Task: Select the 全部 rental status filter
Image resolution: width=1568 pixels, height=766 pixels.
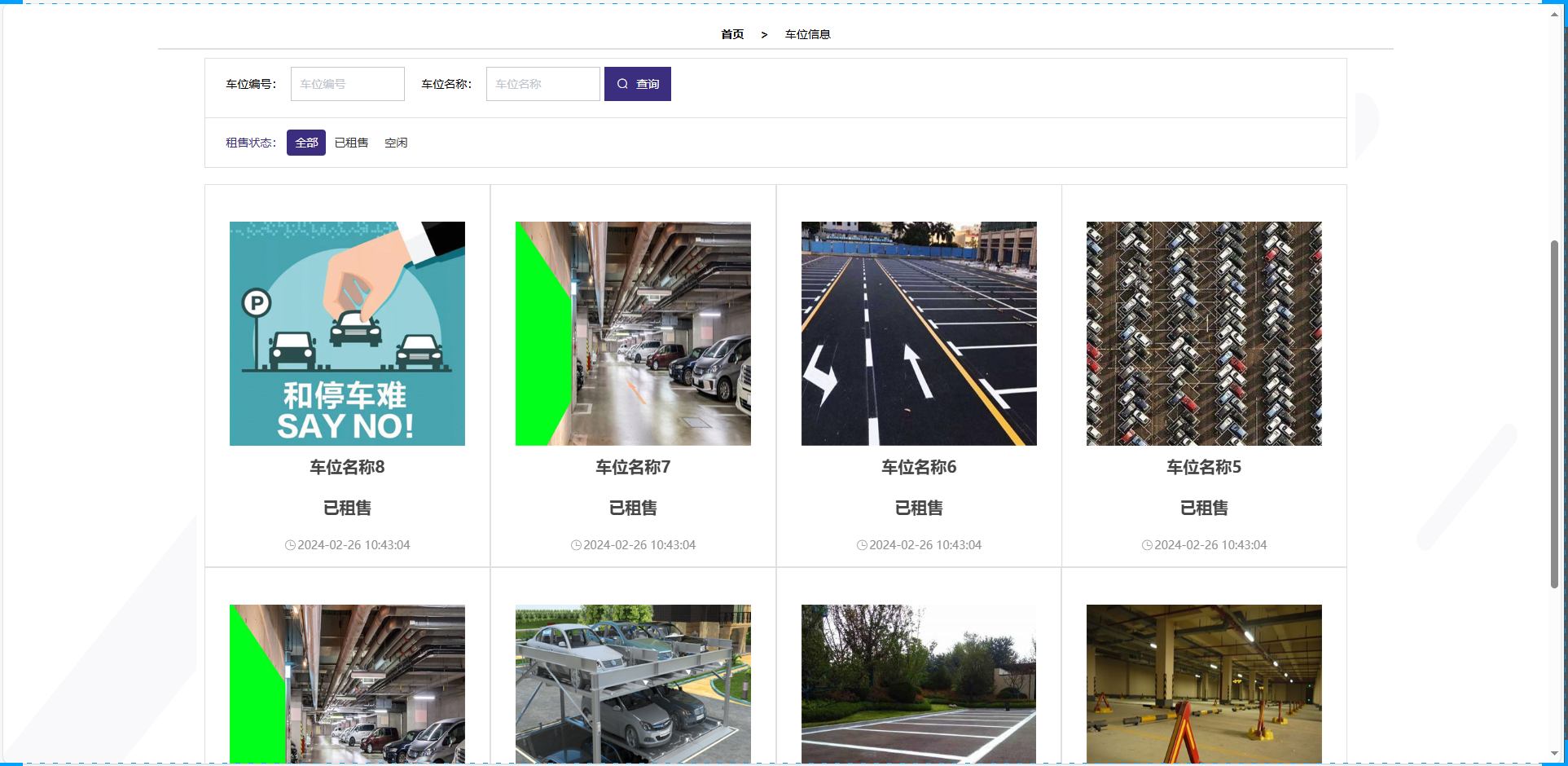Action: 306,143
